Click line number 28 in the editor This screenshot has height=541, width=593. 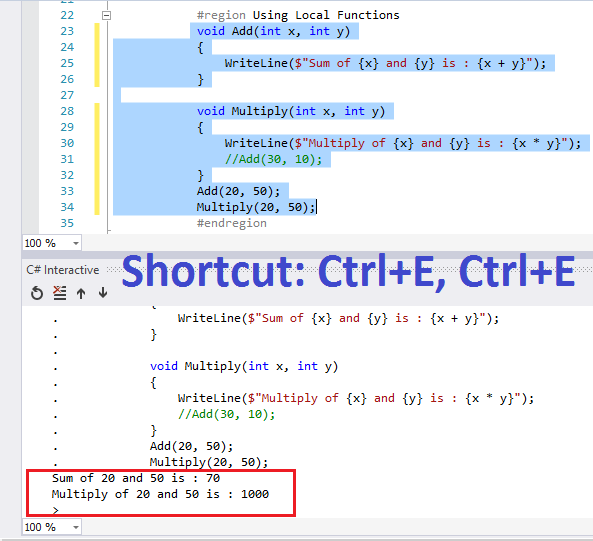point(67,111)
